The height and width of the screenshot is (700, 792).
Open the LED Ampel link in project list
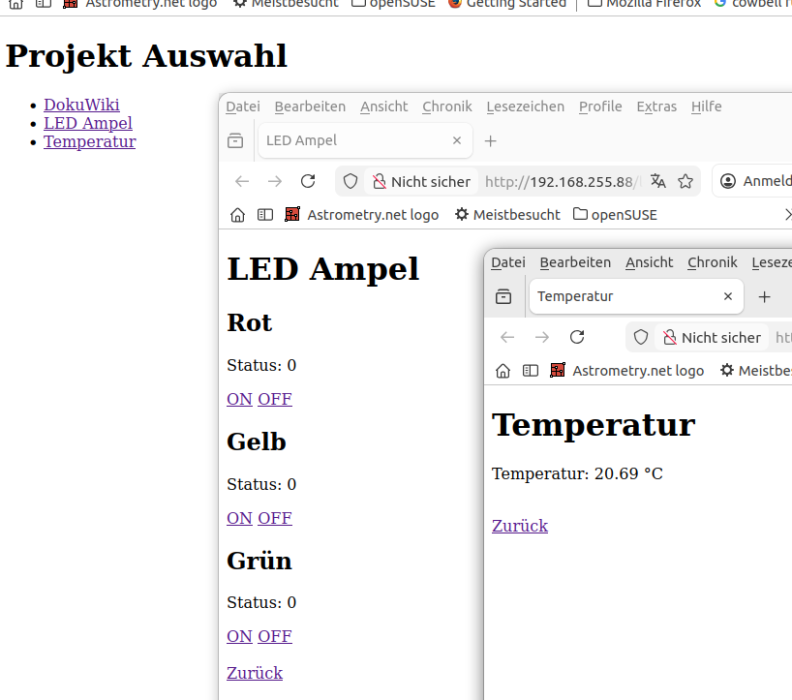click(88, 123)
